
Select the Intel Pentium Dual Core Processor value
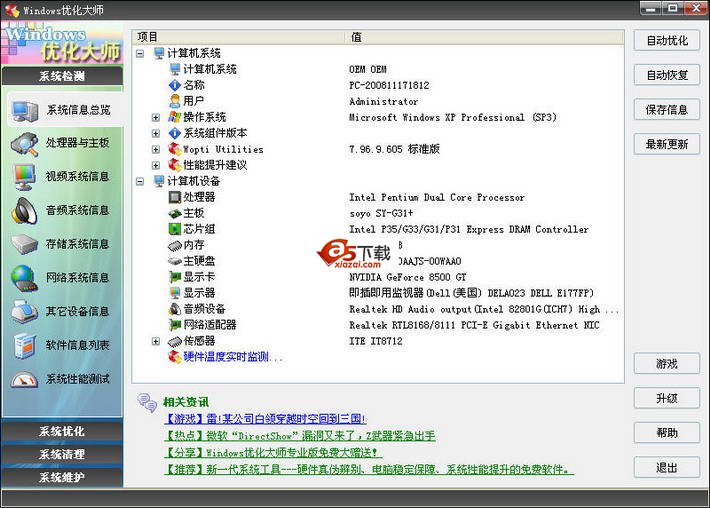pos(437,197)
